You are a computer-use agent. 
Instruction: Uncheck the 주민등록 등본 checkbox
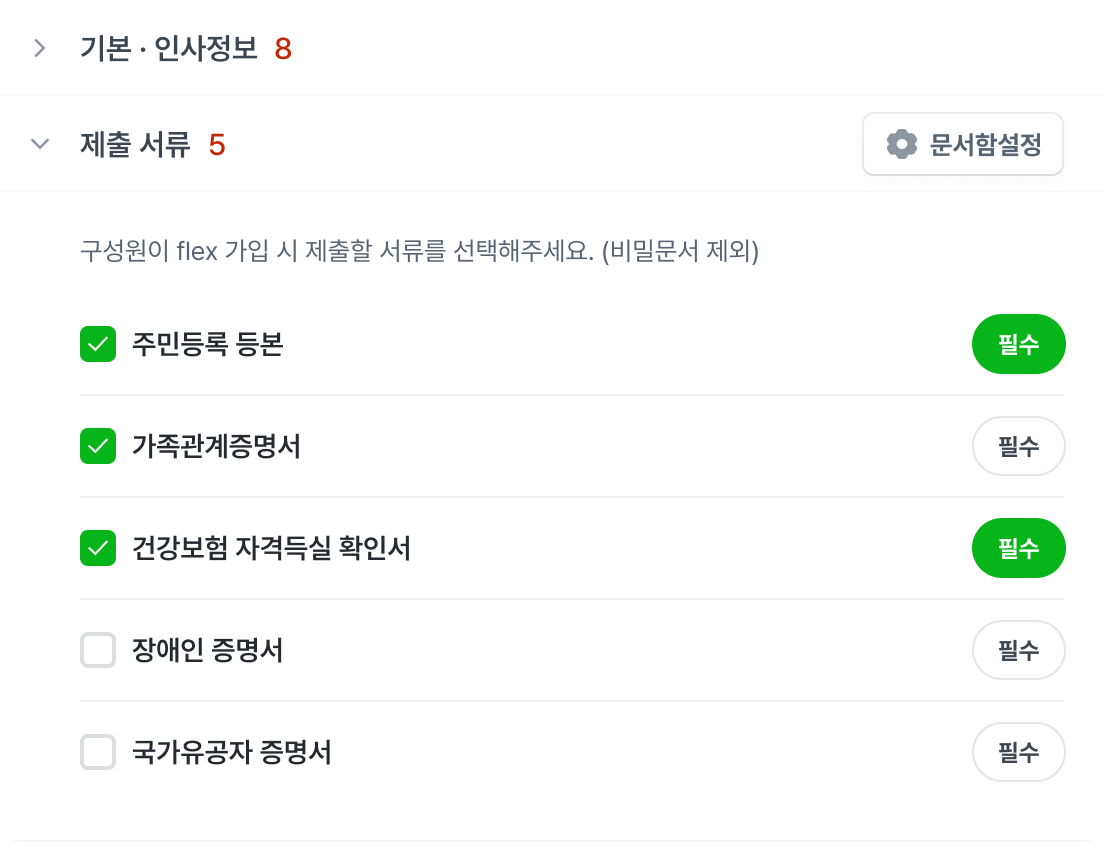98,345
